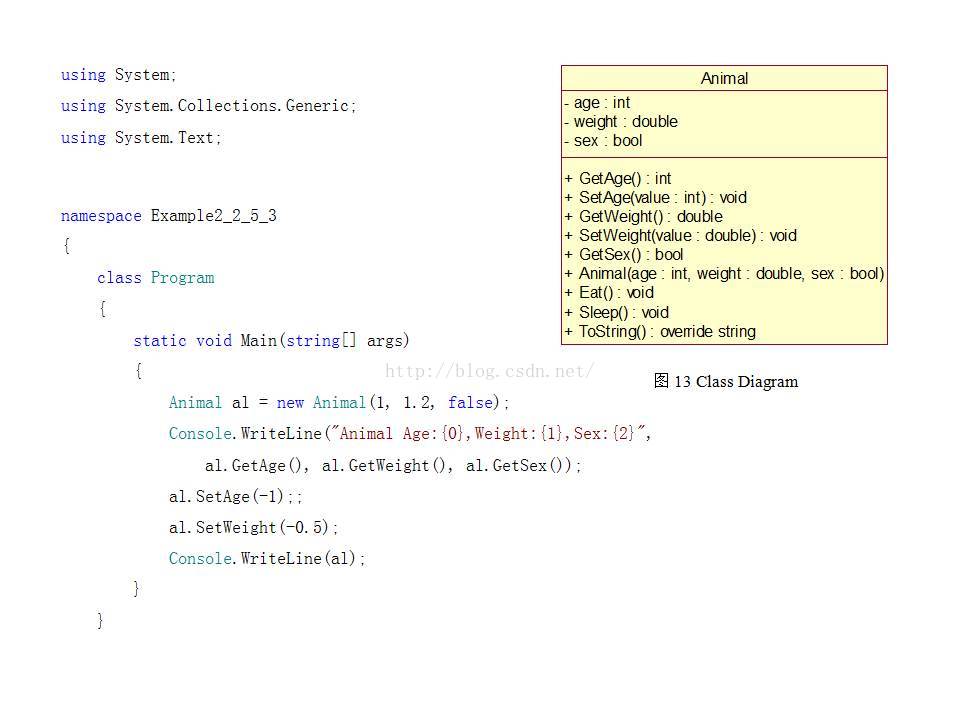Select the weight : double attribute

tap(621, 122)
